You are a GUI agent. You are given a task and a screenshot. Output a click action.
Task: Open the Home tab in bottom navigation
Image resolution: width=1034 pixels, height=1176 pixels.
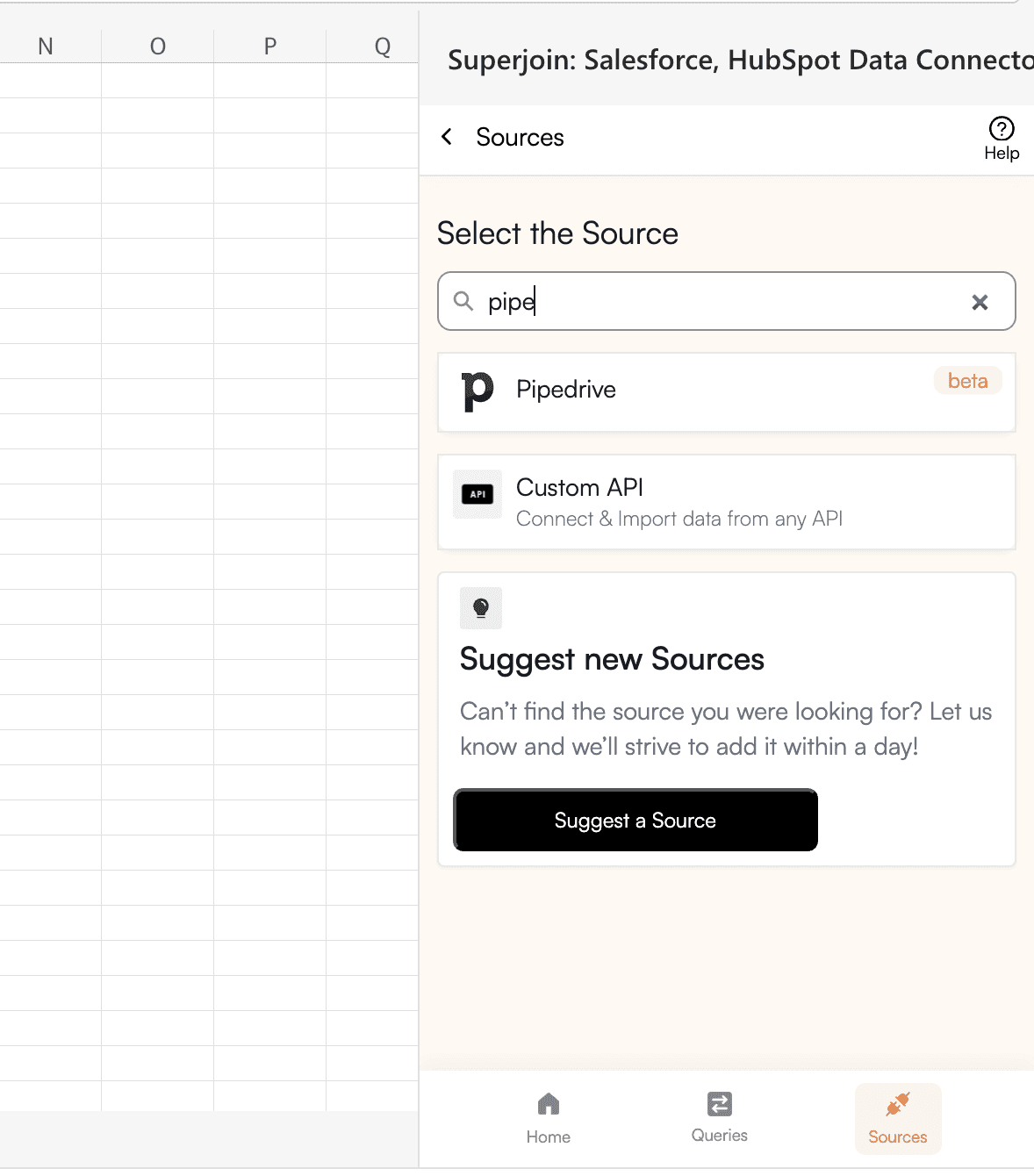point(549,1118)
